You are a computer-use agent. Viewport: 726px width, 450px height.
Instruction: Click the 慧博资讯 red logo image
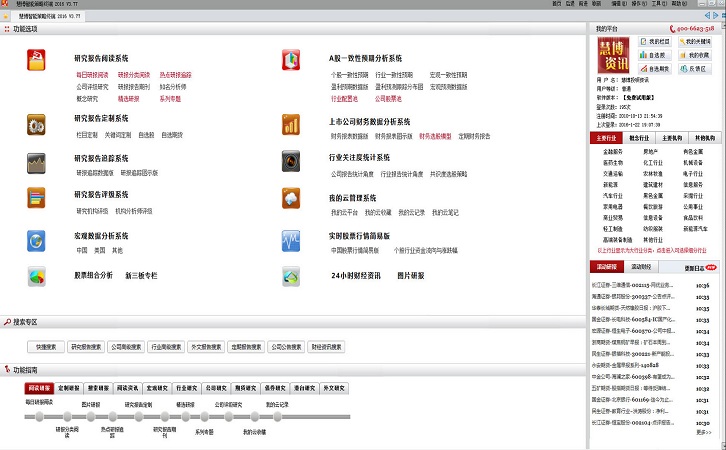(613, 55)
